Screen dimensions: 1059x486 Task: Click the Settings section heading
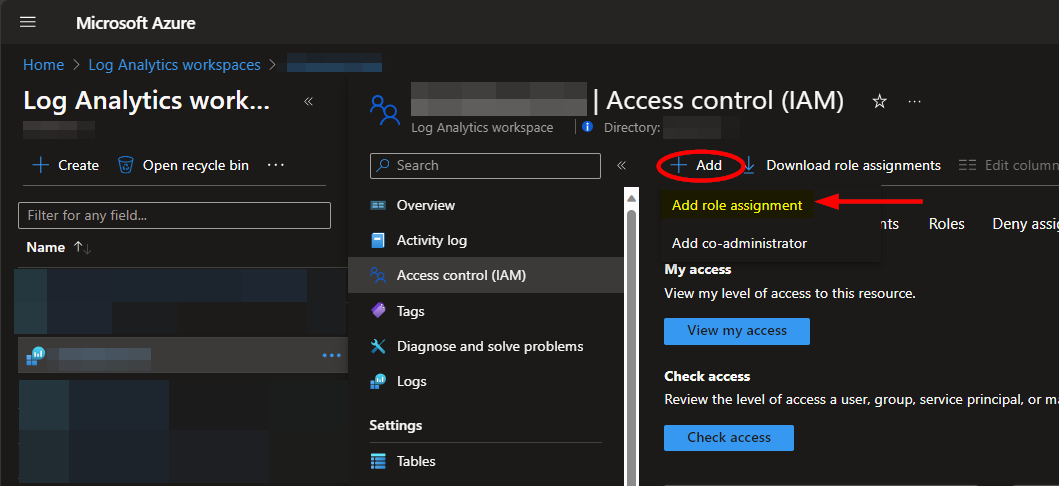[x=396, y=425]
